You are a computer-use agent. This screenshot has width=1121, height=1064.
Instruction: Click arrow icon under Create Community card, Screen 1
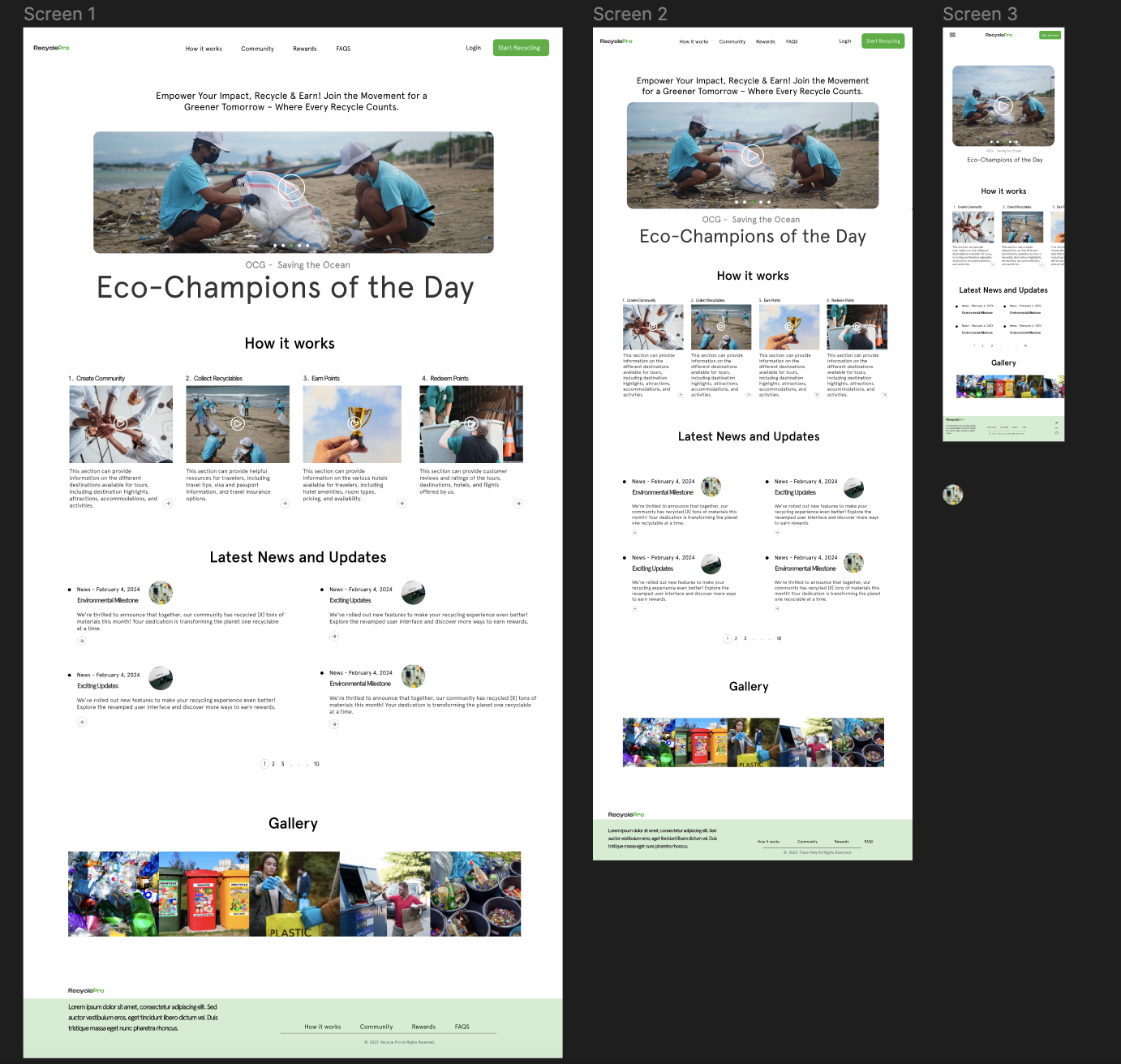[168, 504]
